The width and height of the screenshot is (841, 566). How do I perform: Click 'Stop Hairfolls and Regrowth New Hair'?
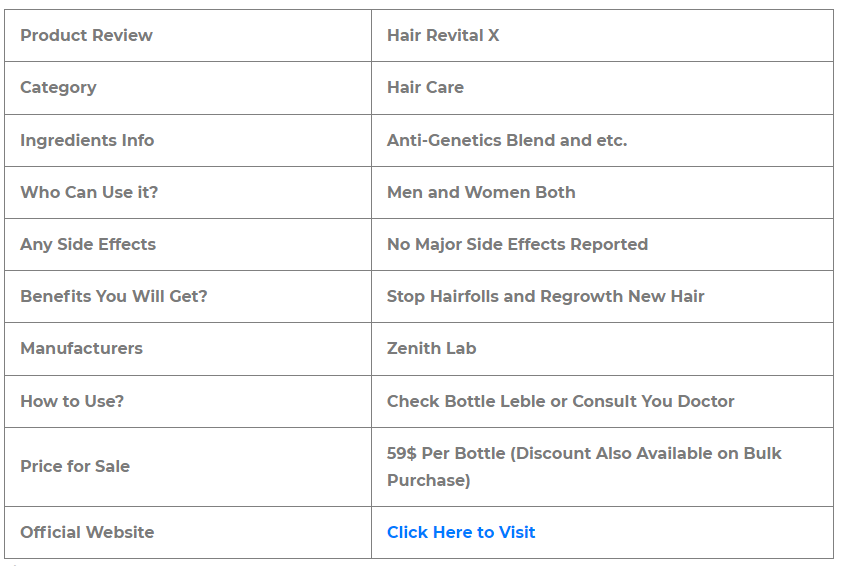[x=545, y=296]
